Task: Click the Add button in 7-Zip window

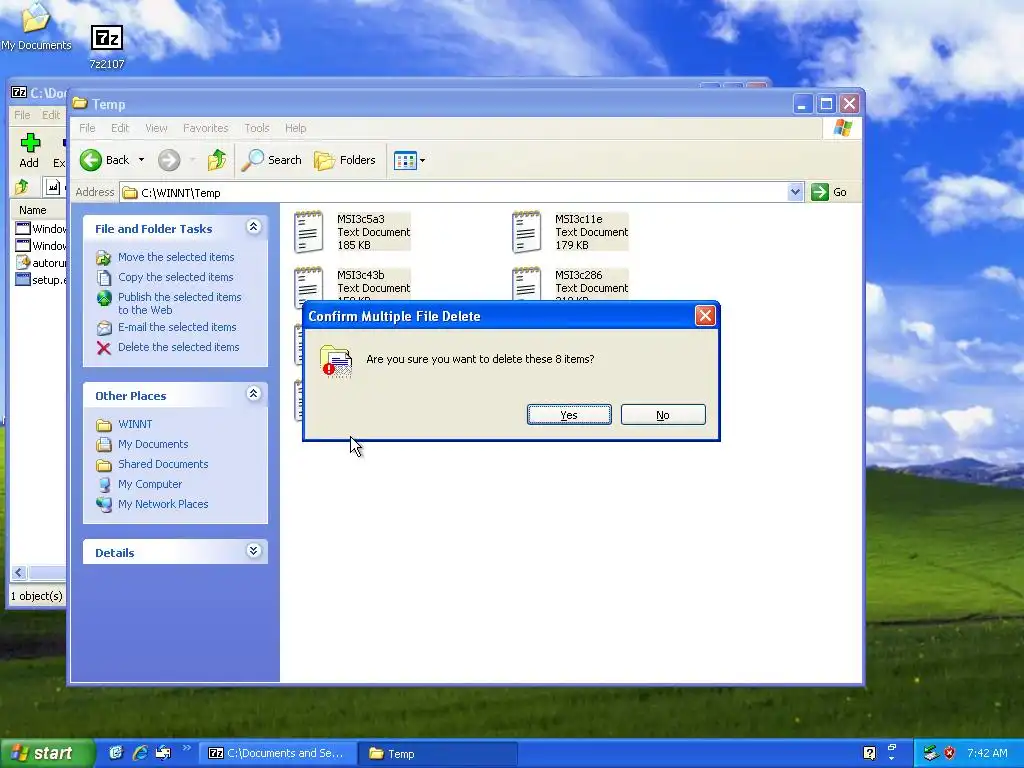Action: pos(29,151)
